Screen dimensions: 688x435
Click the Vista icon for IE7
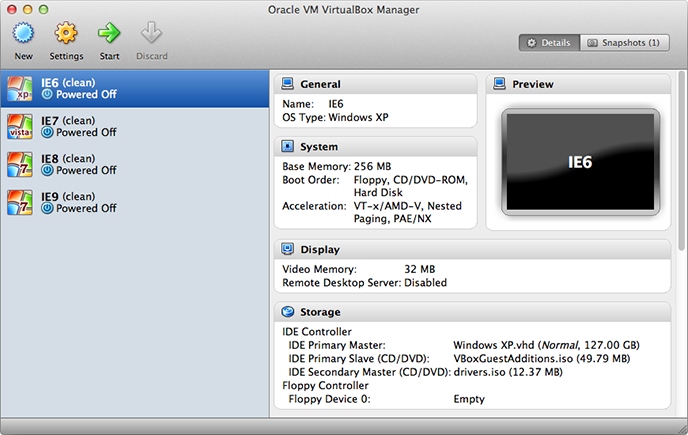(x=20, y=126)
